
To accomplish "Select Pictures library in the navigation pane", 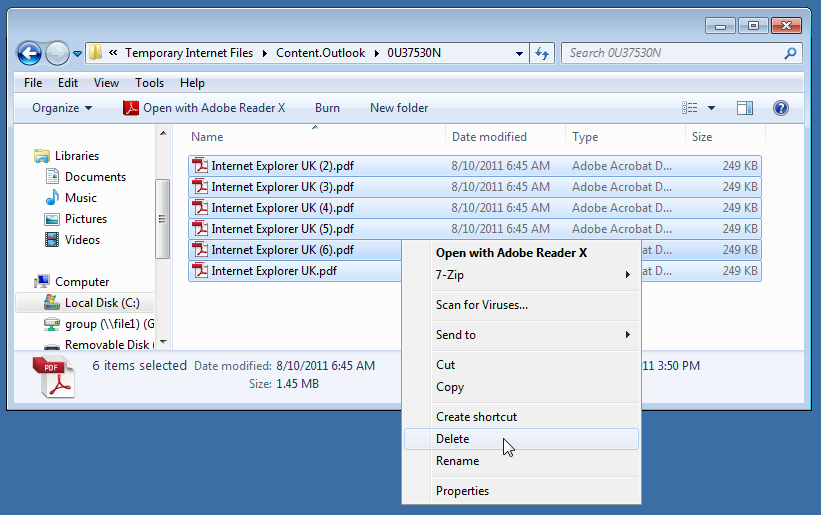I will (86, 219).
